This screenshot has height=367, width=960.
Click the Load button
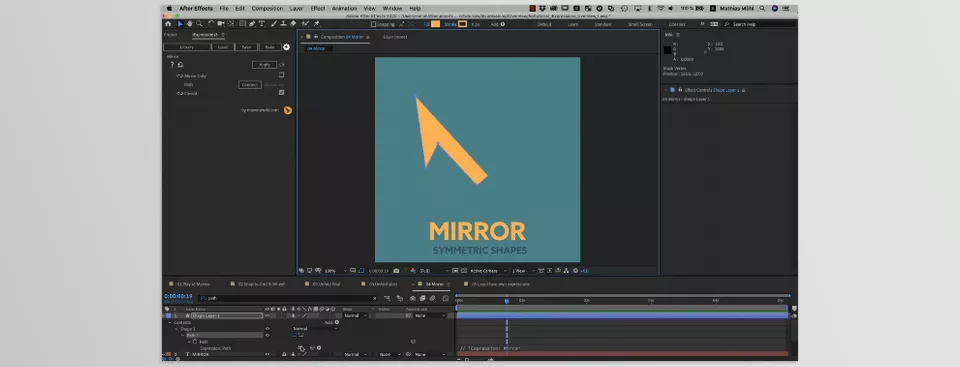coord(223,47)
